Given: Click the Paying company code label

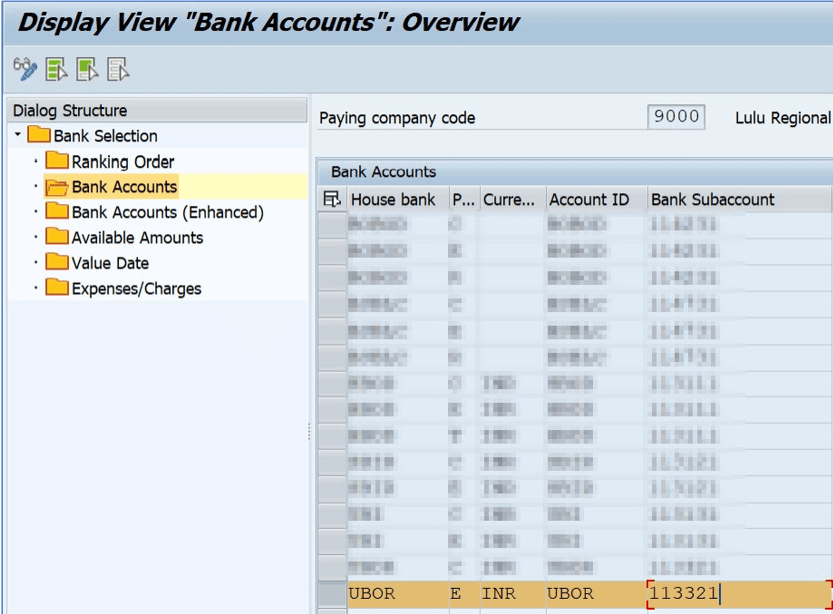Looking at the screenshot, I should click(397, 118).
